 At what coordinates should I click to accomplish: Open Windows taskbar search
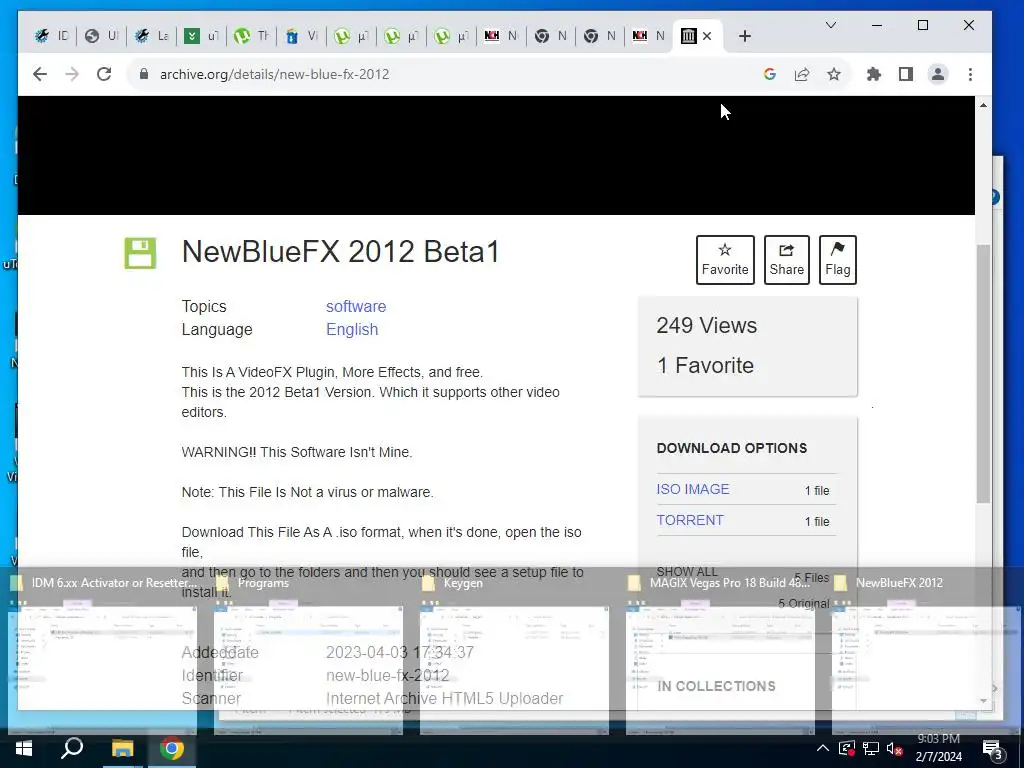coord(72,749)
